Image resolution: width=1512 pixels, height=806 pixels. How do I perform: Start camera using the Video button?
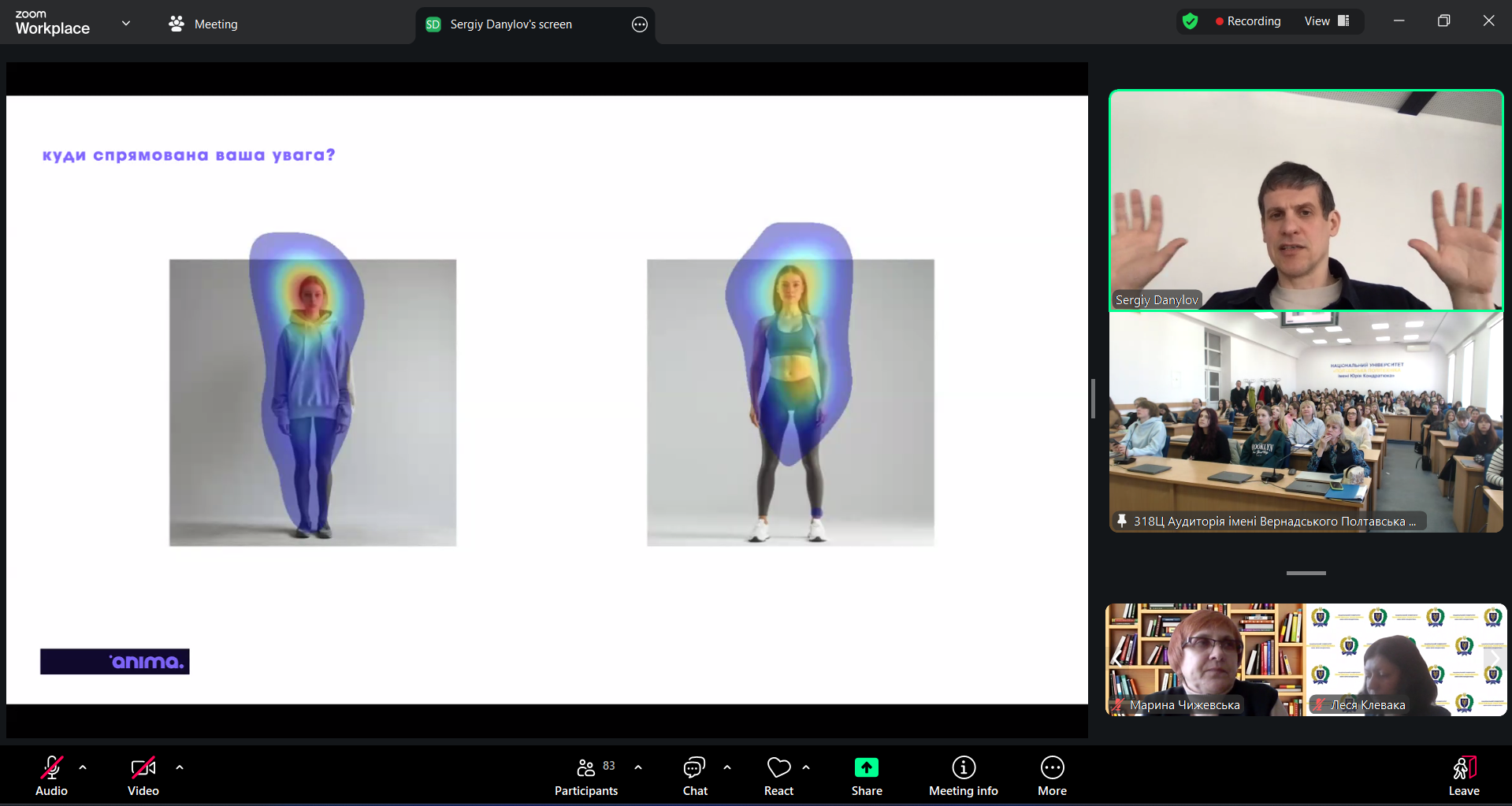click(143, 776)
